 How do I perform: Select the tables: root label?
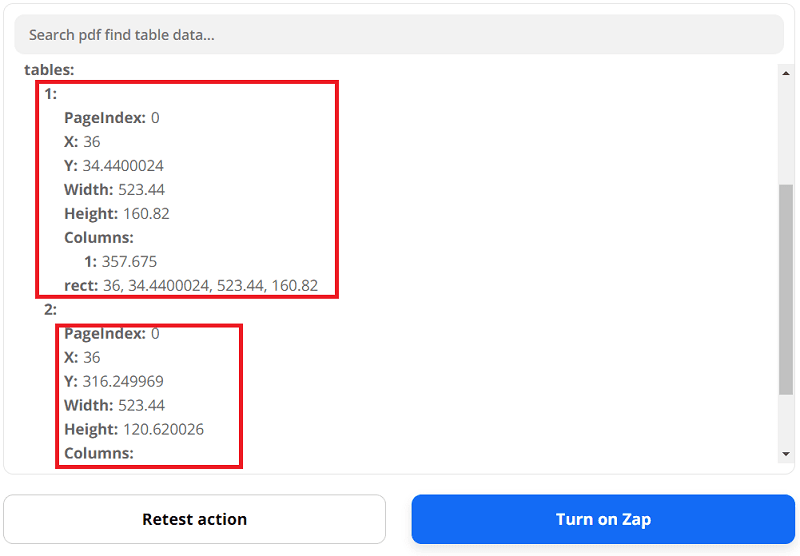(x=49, y=70)
